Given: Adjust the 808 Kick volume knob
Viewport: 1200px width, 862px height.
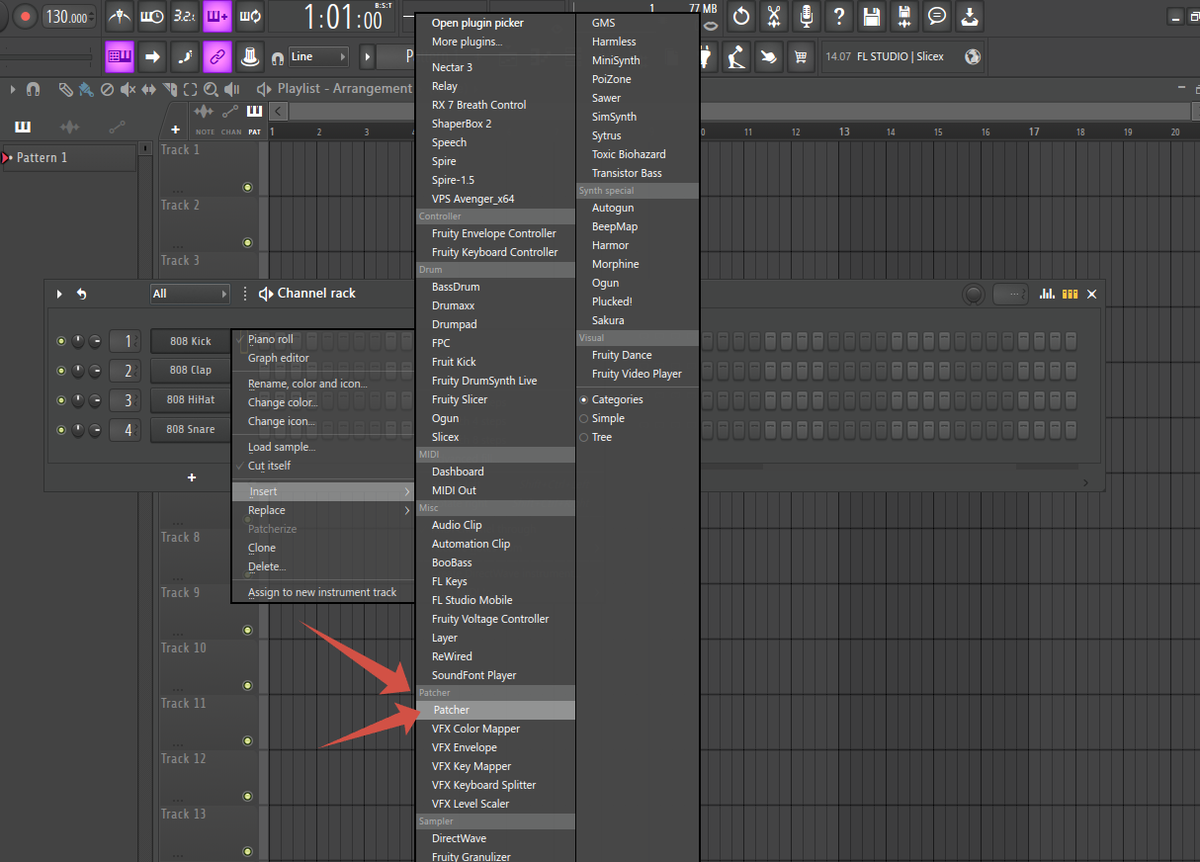Looking at the screenshot, I should pos(93,341).
